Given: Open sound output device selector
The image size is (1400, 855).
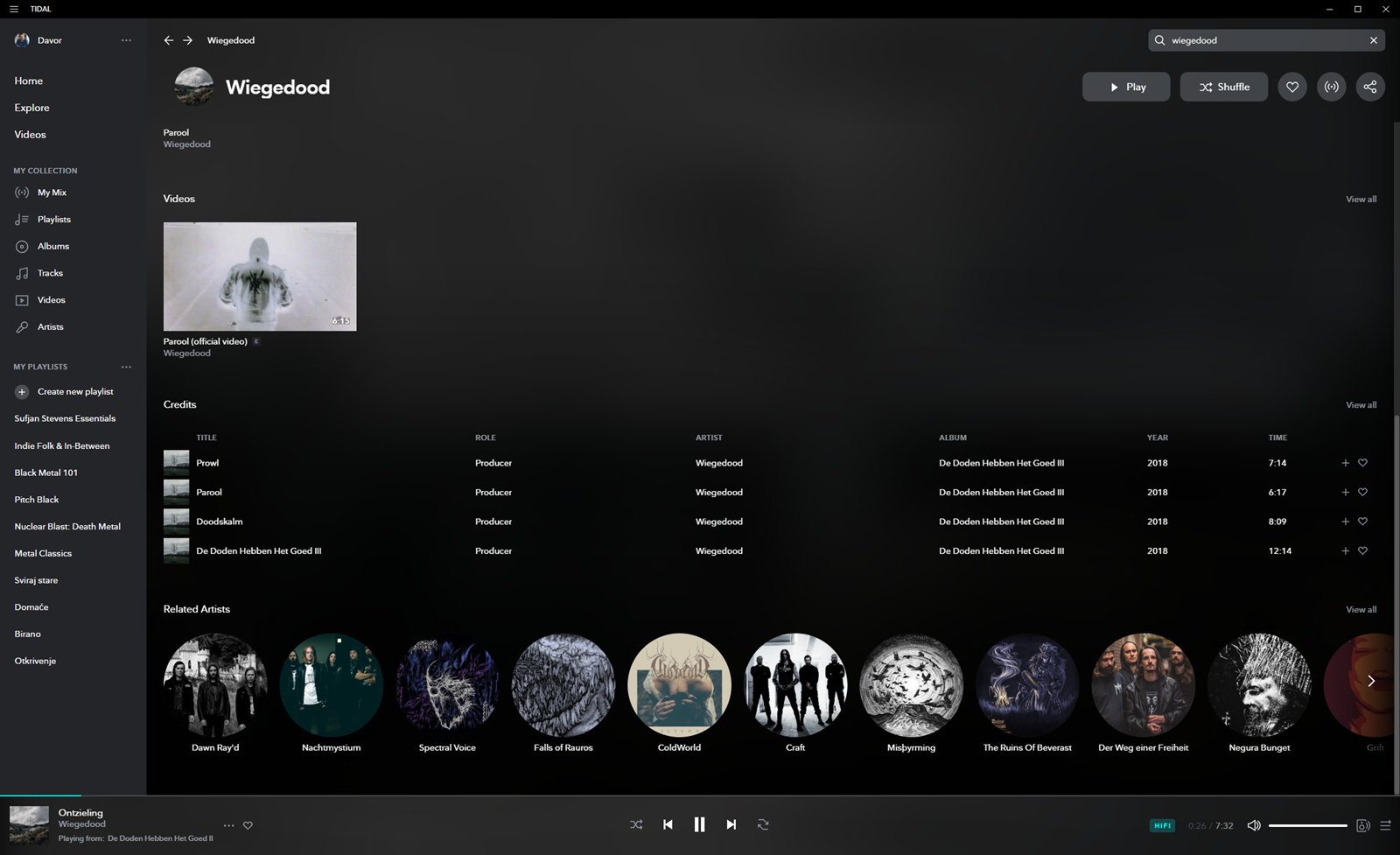Looking at the screenshot, I should pos(1362,825).
